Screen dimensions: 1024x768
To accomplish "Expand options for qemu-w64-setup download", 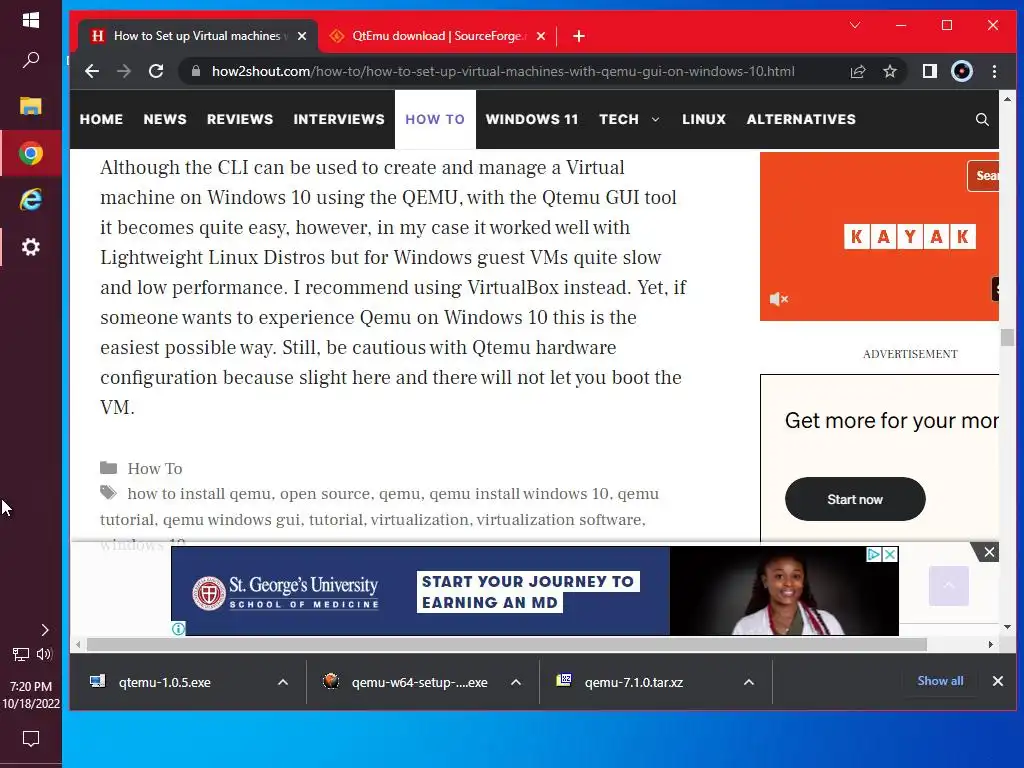I will tap(516, 682).
